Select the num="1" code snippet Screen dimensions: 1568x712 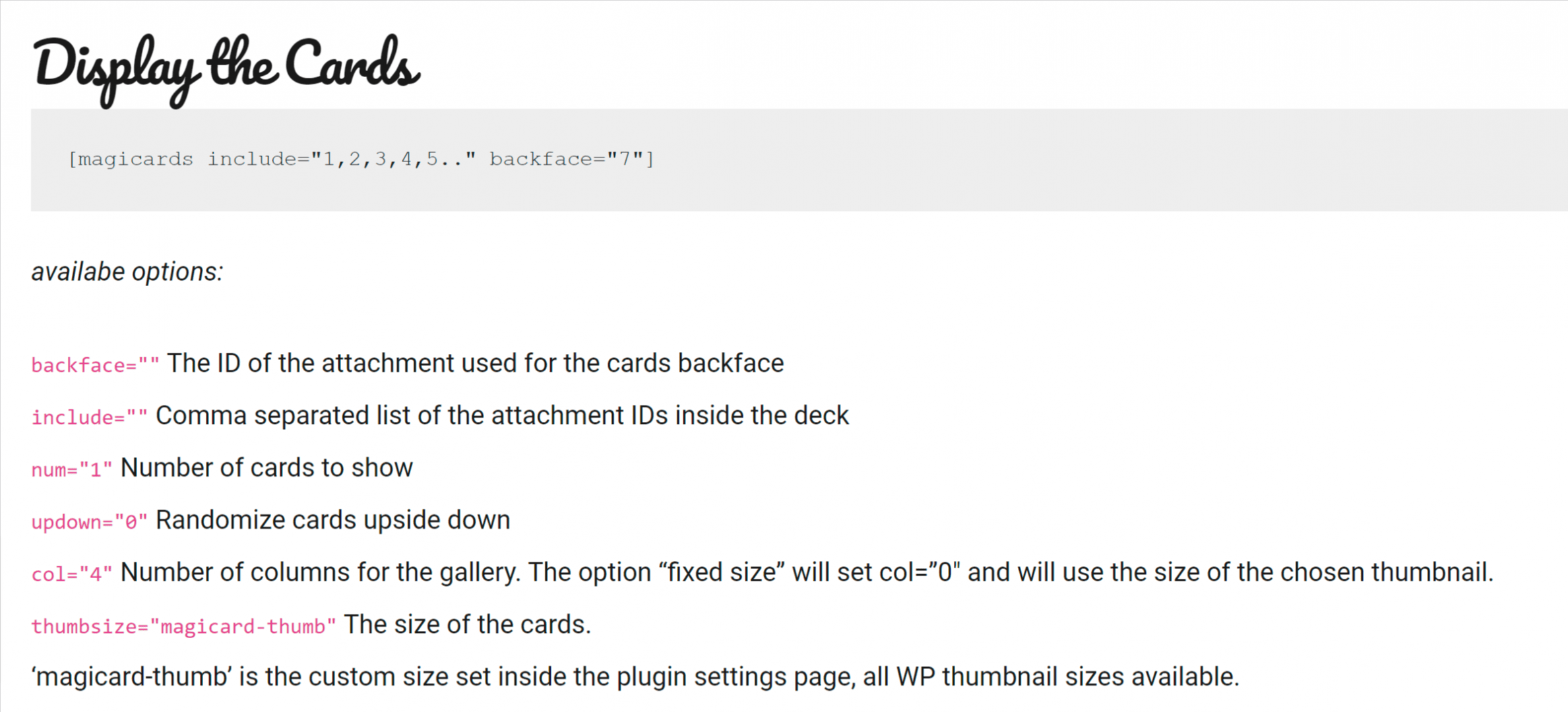point(72,469)
